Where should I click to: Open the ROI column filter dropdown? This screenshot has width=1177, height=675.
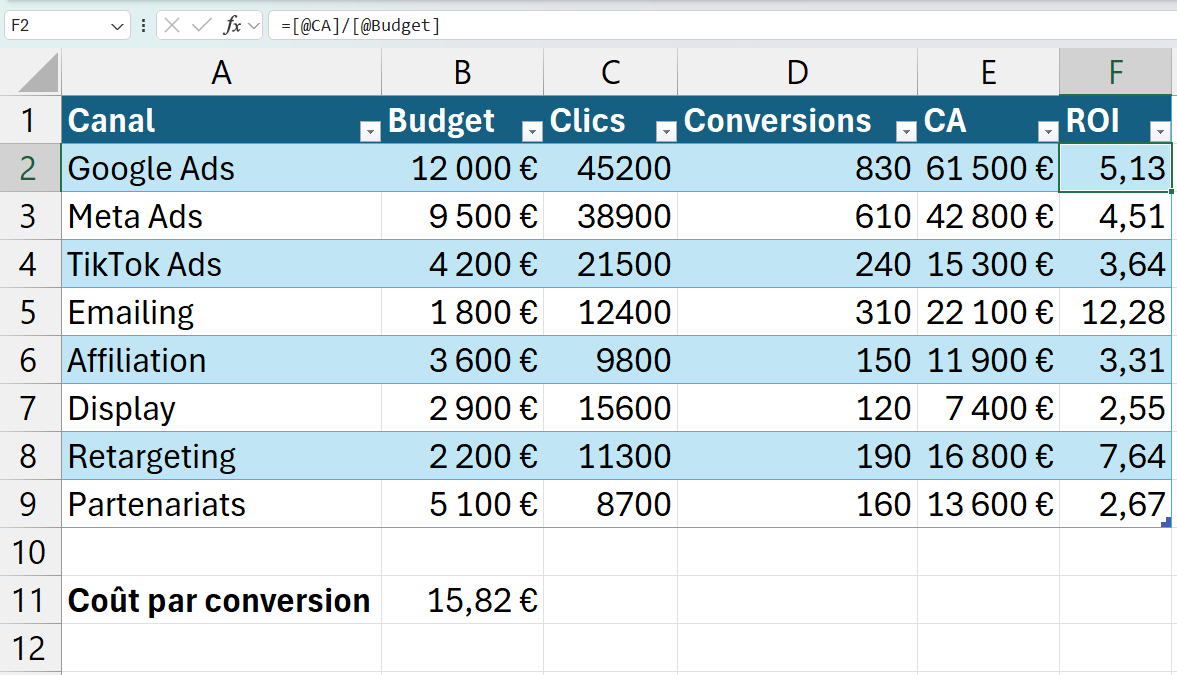tap(1160, 131)
